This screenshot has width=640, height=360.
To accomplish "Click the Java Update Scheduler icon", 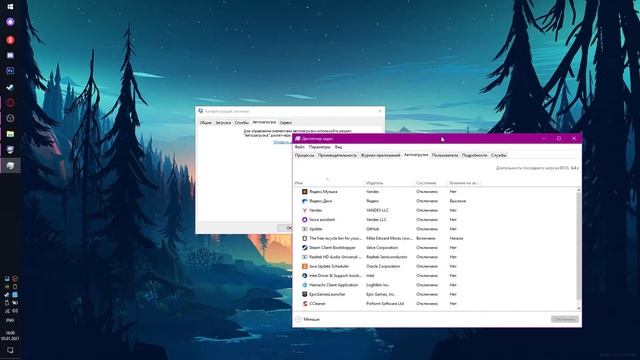I will 304,266.
